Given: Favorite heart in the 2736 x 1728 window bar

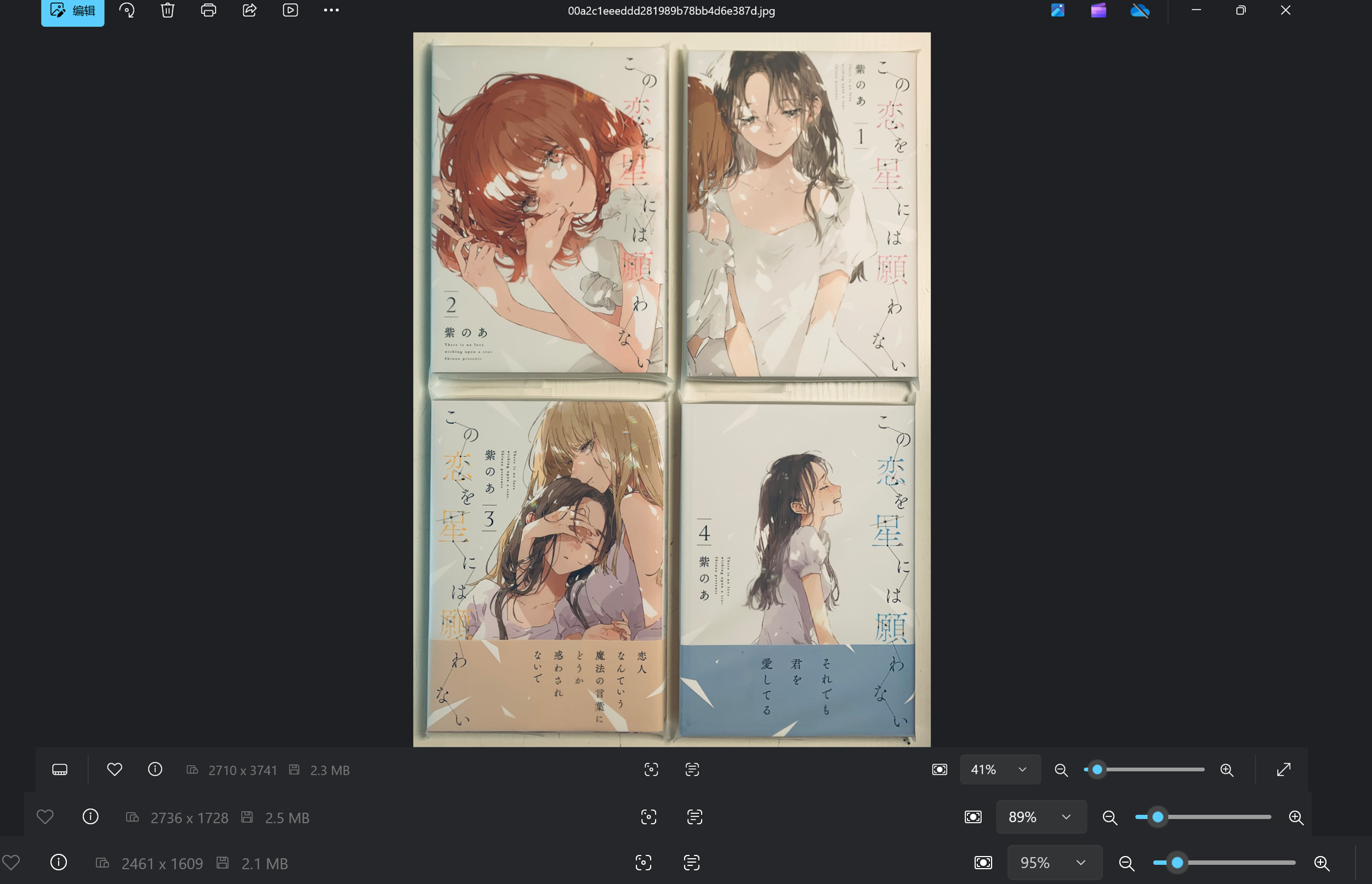Looking at the screenshot, I should click(x=45, y=817).
